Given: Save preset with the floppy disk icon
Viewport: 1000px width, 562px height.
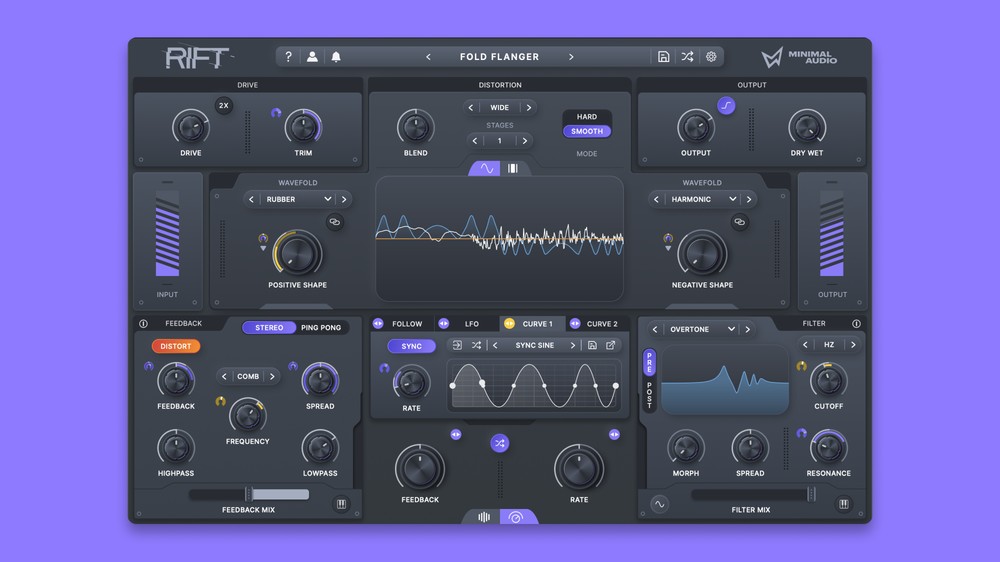Looking at the screenshot, I should 664,57.
